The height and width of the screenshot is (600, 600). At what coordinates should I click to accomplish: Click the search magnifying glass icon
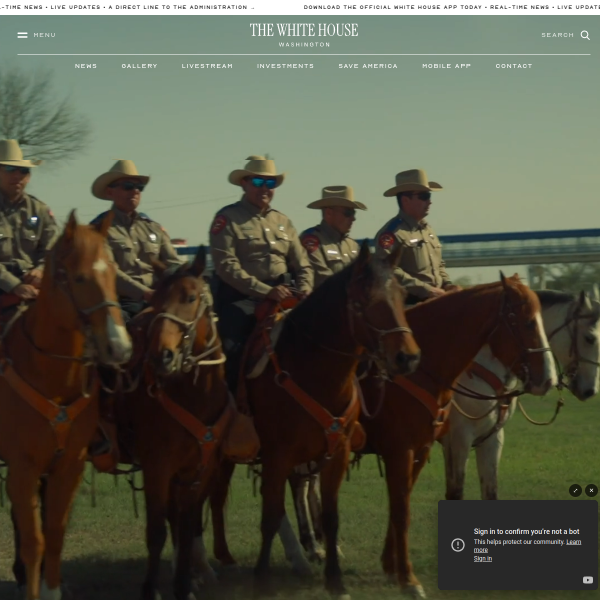585,35
